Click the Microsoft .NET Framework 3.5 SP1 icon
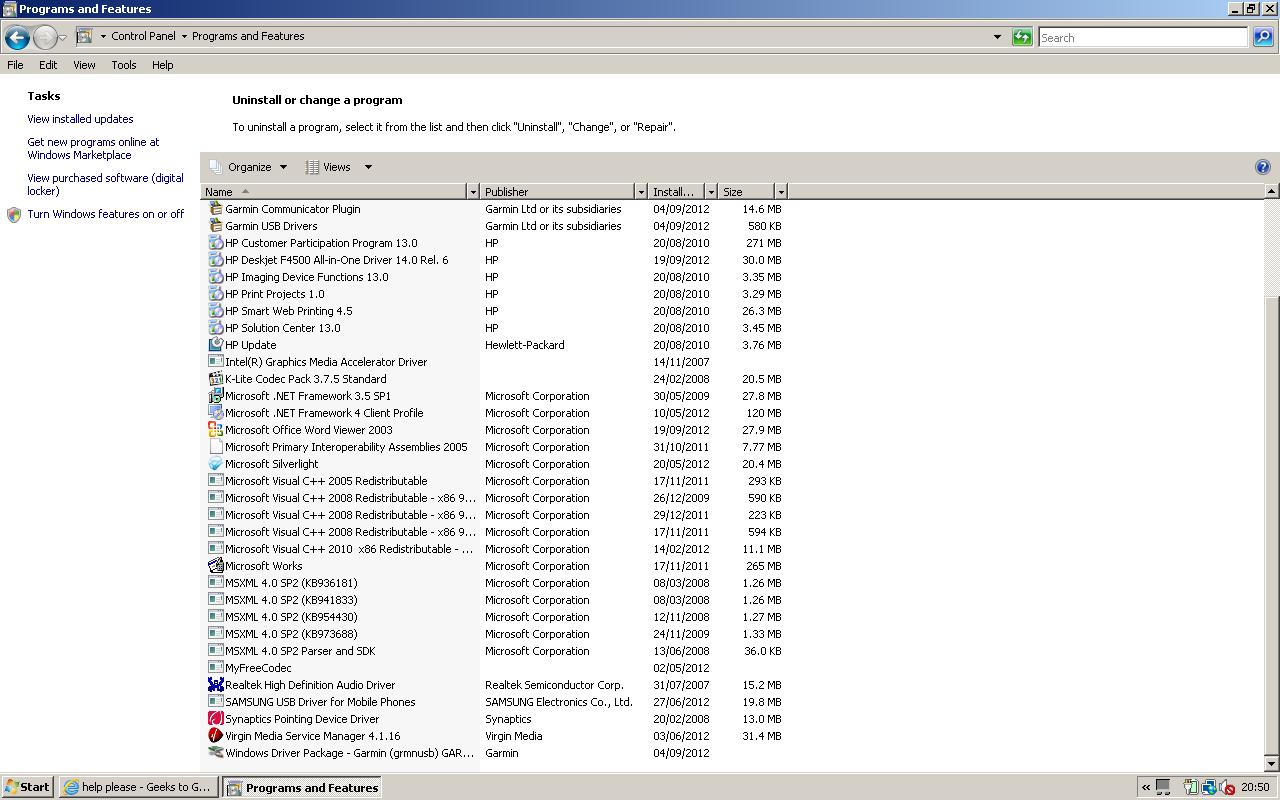The image size is (1280, 800). click(215, 396)
